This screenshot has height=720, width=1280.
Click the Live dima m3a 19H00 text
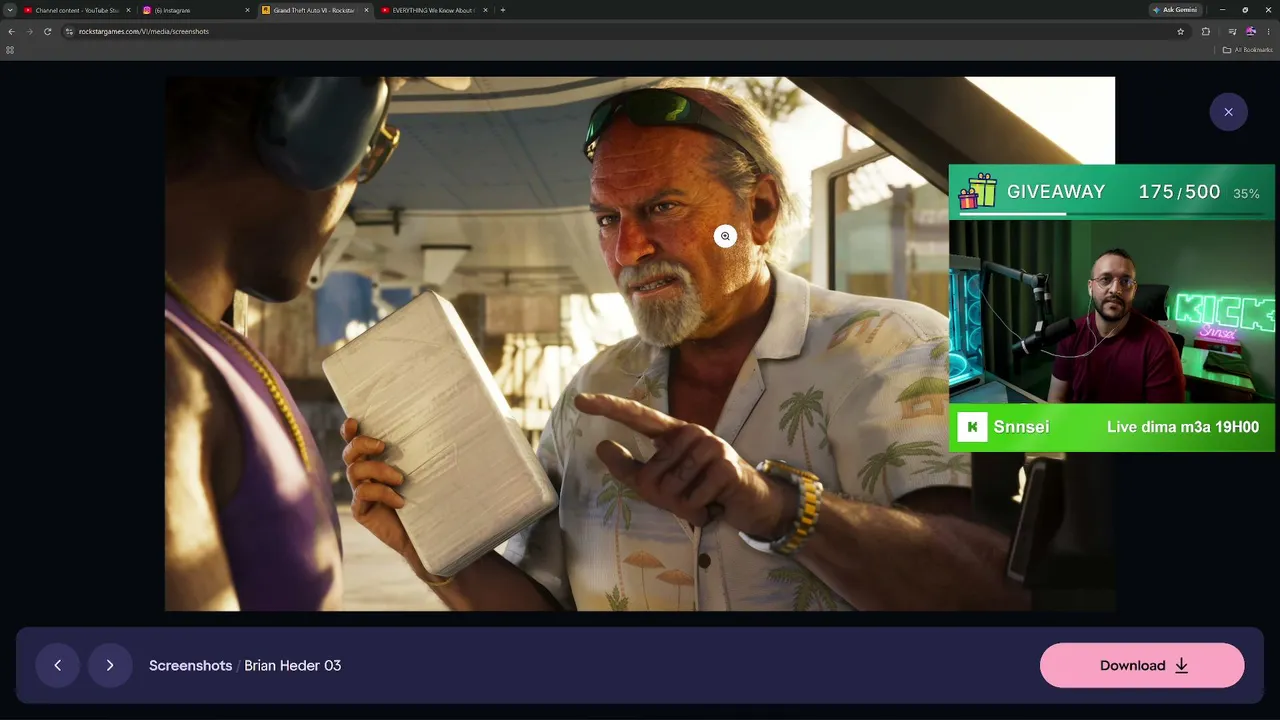(x=1183, y=427)
